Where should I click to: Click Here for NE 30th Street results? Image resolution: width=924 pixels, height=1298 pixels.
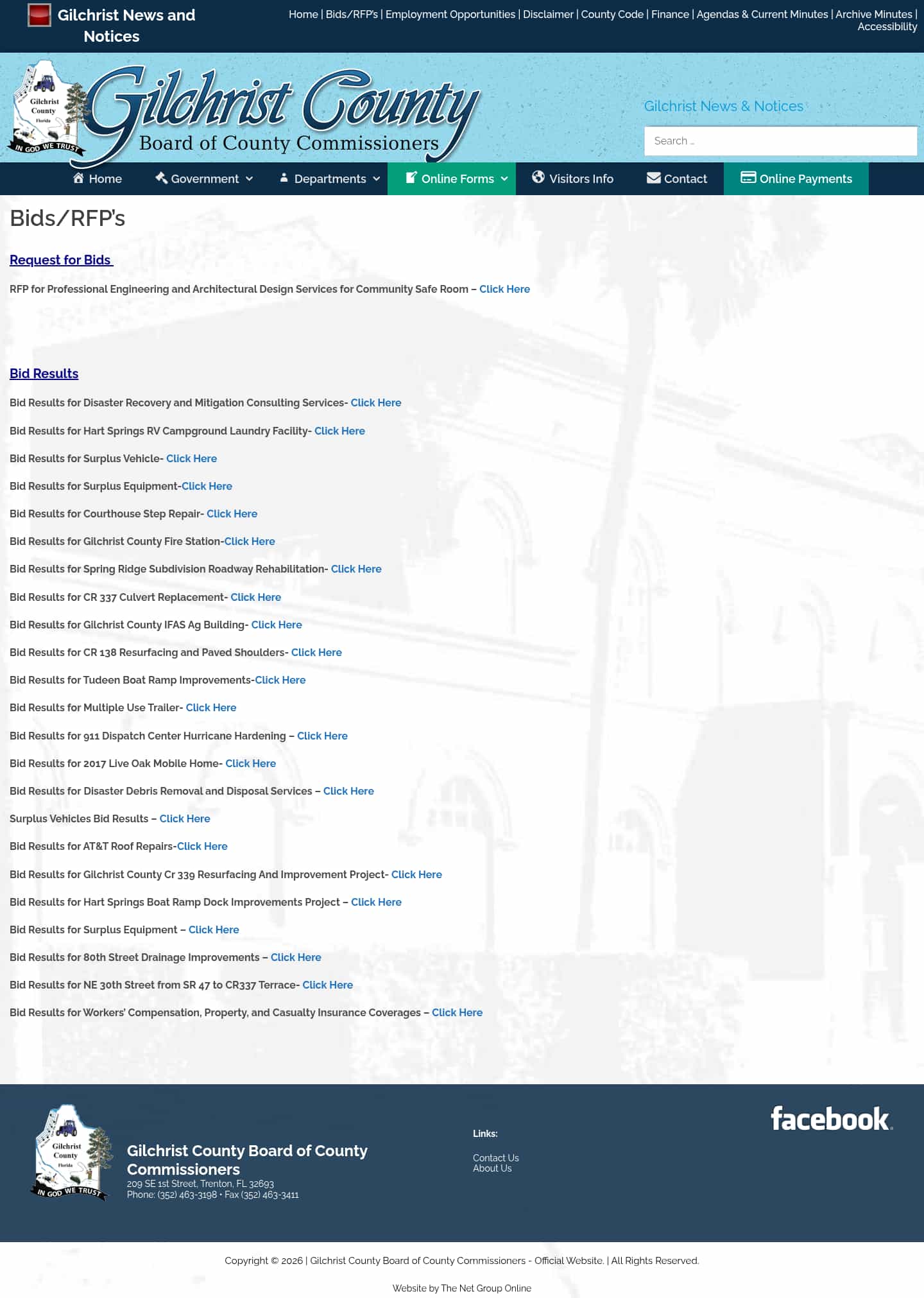click(327, 985)
